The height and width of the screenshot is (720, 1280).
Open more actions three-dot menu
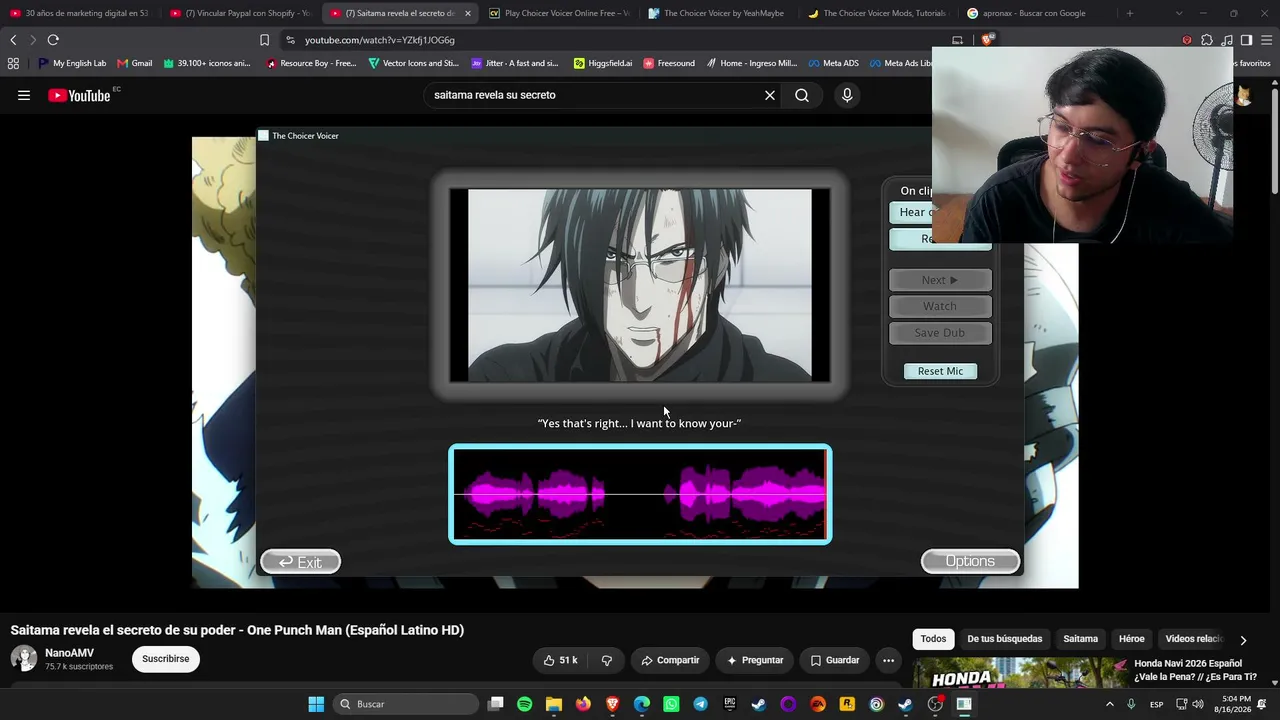point(888,660)
